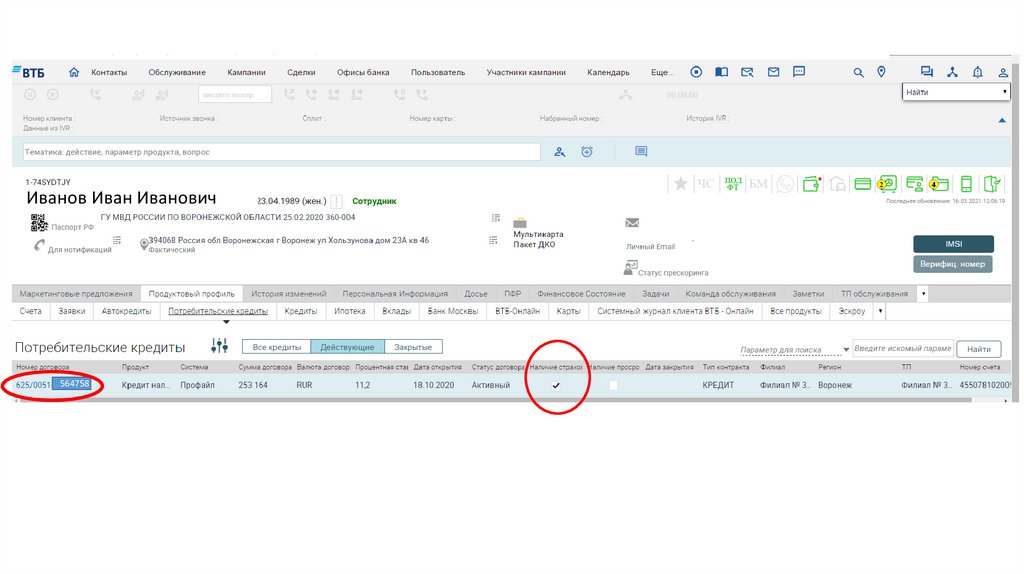
Task: Select the Закрытые filter
Action: click(413, 347)
